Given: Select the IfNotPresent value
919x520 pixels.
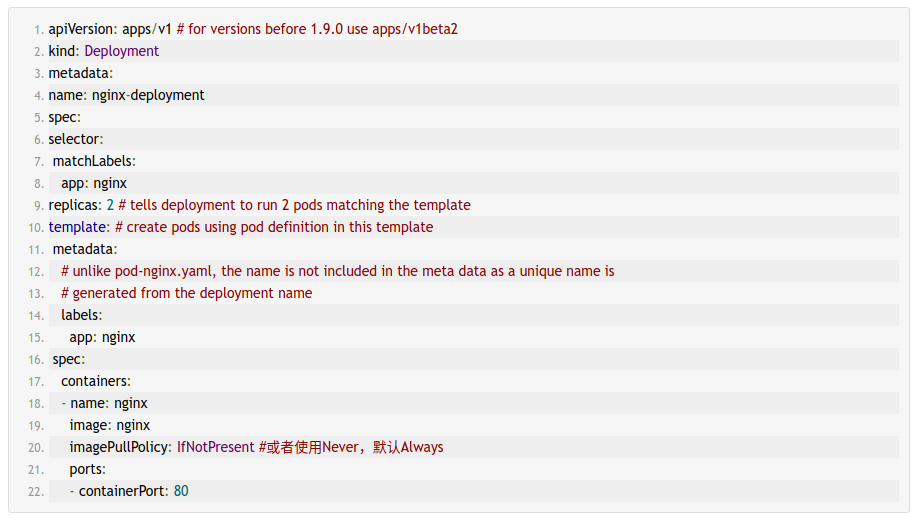Looking at the screenshot, I should [216, 447].
